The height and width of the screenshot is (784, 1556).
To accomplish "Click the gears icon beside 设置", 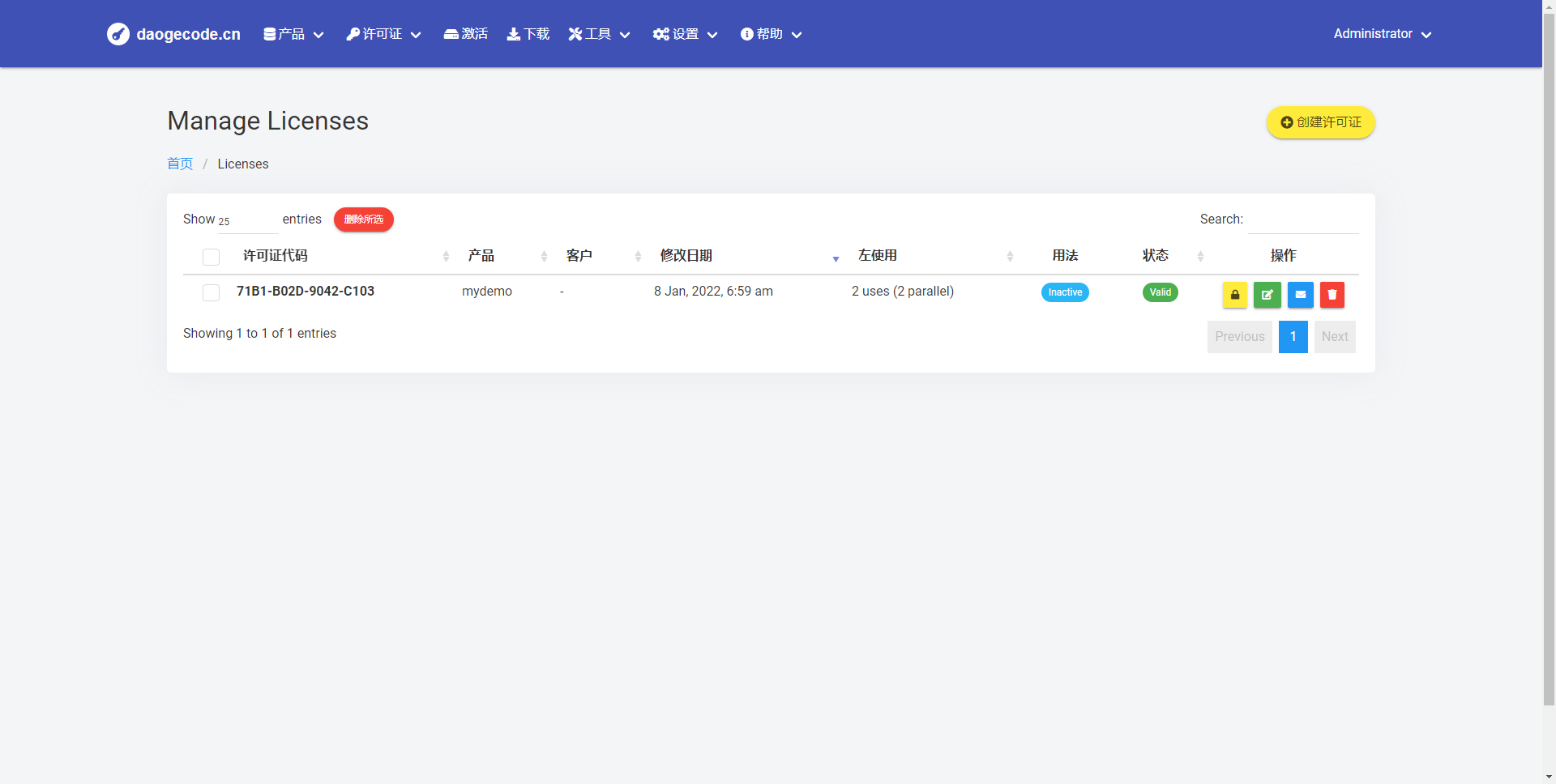I will (661, 34).
